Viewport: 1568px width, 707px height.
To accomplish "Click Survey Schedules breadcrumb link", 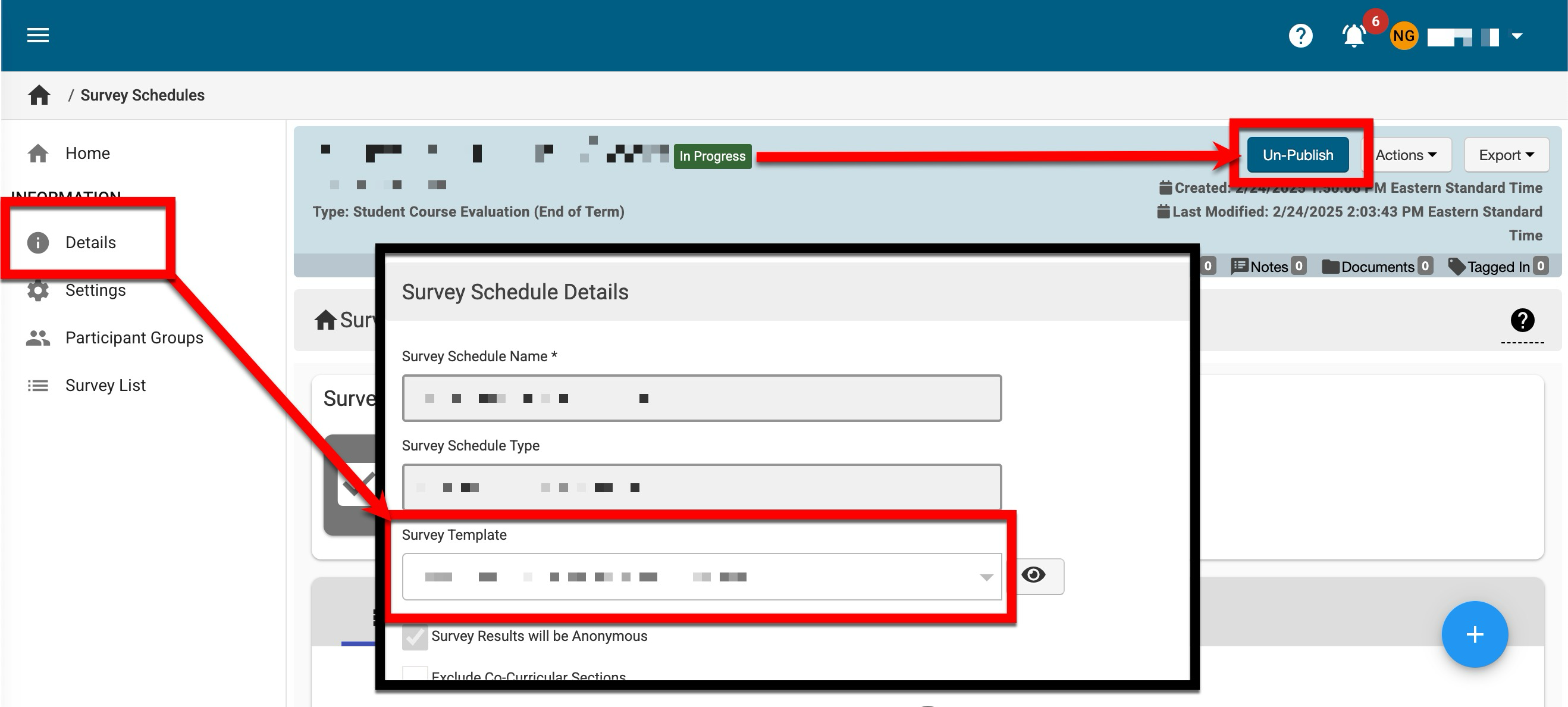I will (142, 95).
